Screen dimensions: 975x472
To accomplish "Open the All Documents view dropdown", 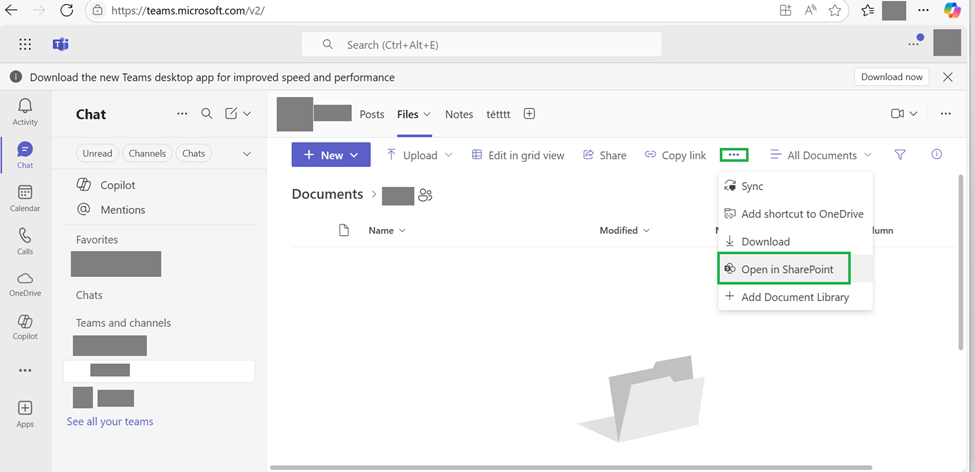I will (821, 155).
